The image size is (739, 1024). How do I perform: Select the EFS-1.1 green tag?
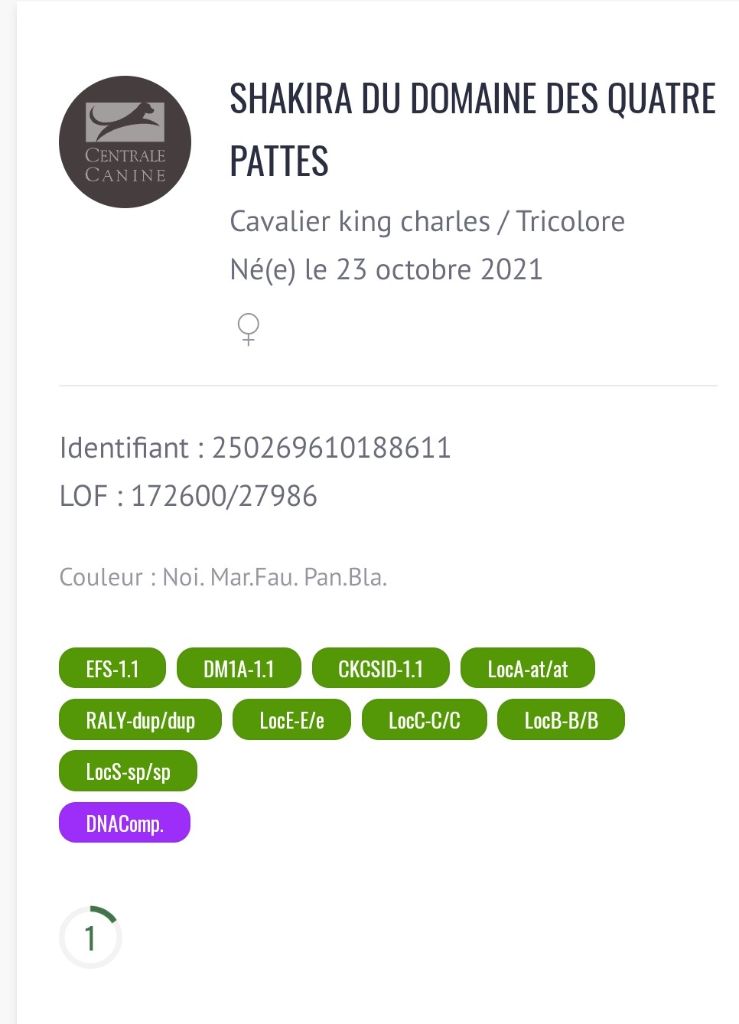(112, 669)
